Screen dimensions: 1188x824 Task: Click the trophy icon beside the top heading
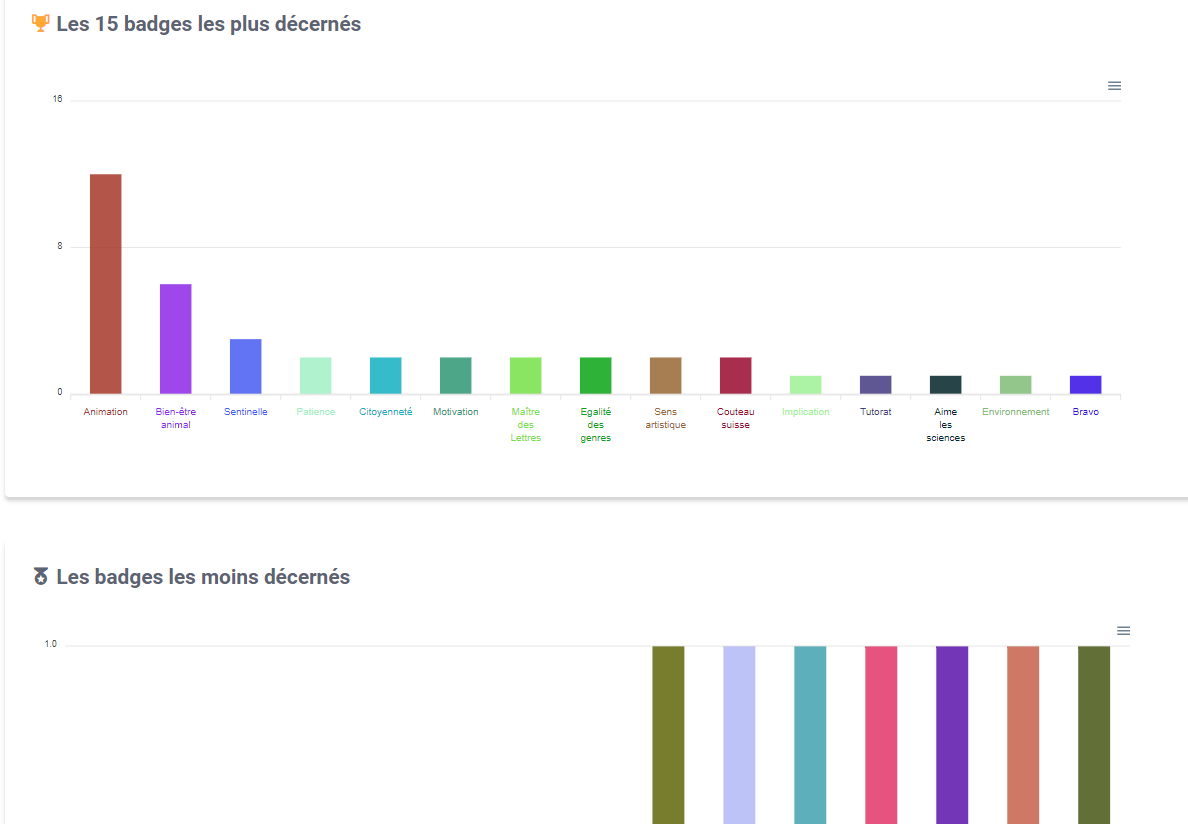(41, 23)
